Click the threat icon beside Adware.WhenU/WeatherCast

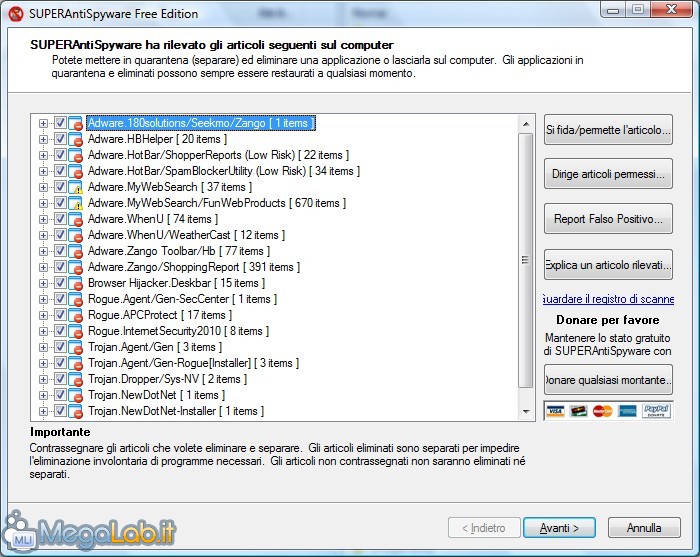pyautogui.click(x=75, y=235)
